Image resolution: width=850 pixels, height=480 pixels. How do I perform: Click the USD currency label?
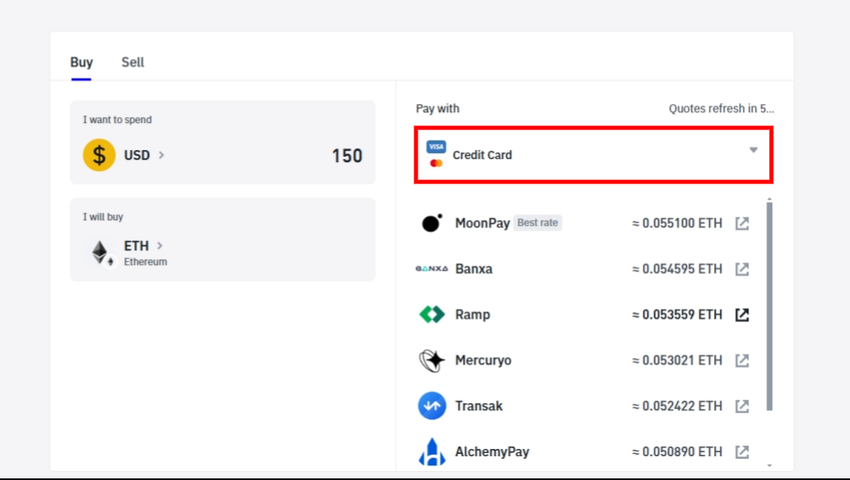[137, 155]
